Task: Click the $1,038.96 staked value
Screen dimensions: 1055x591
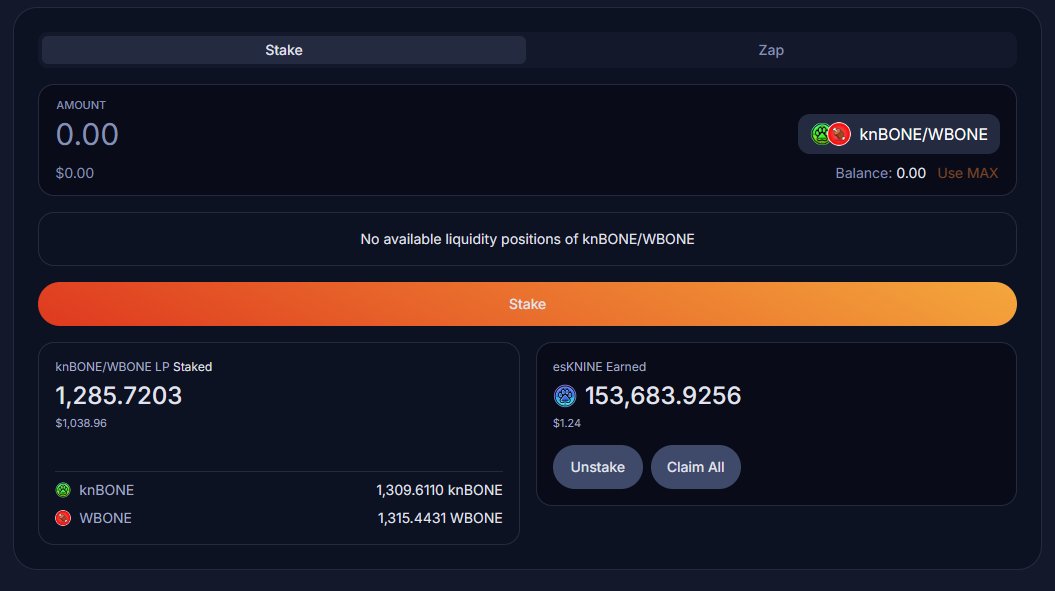Action: pyautogui.click(x=81, y=423)
